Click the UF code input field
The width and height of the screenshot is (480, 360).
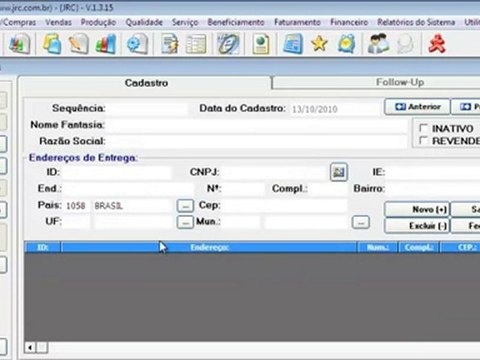pyautogui.click(x=76, y=222)
